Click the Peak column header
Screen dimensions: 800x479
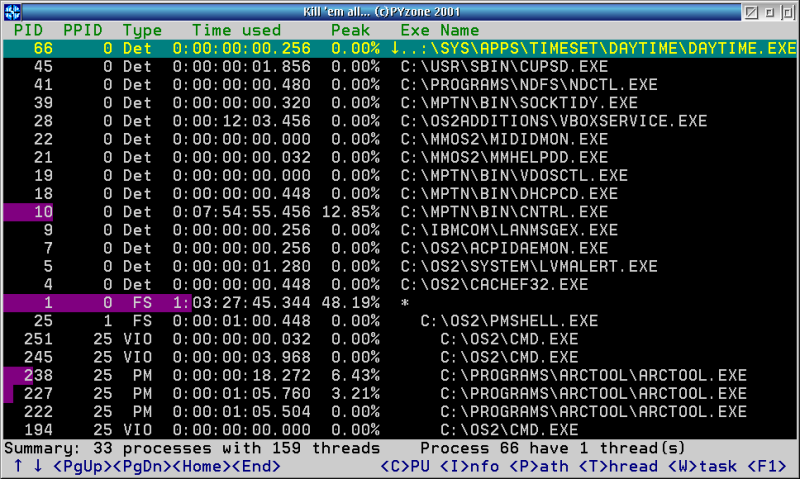(350, 31)
